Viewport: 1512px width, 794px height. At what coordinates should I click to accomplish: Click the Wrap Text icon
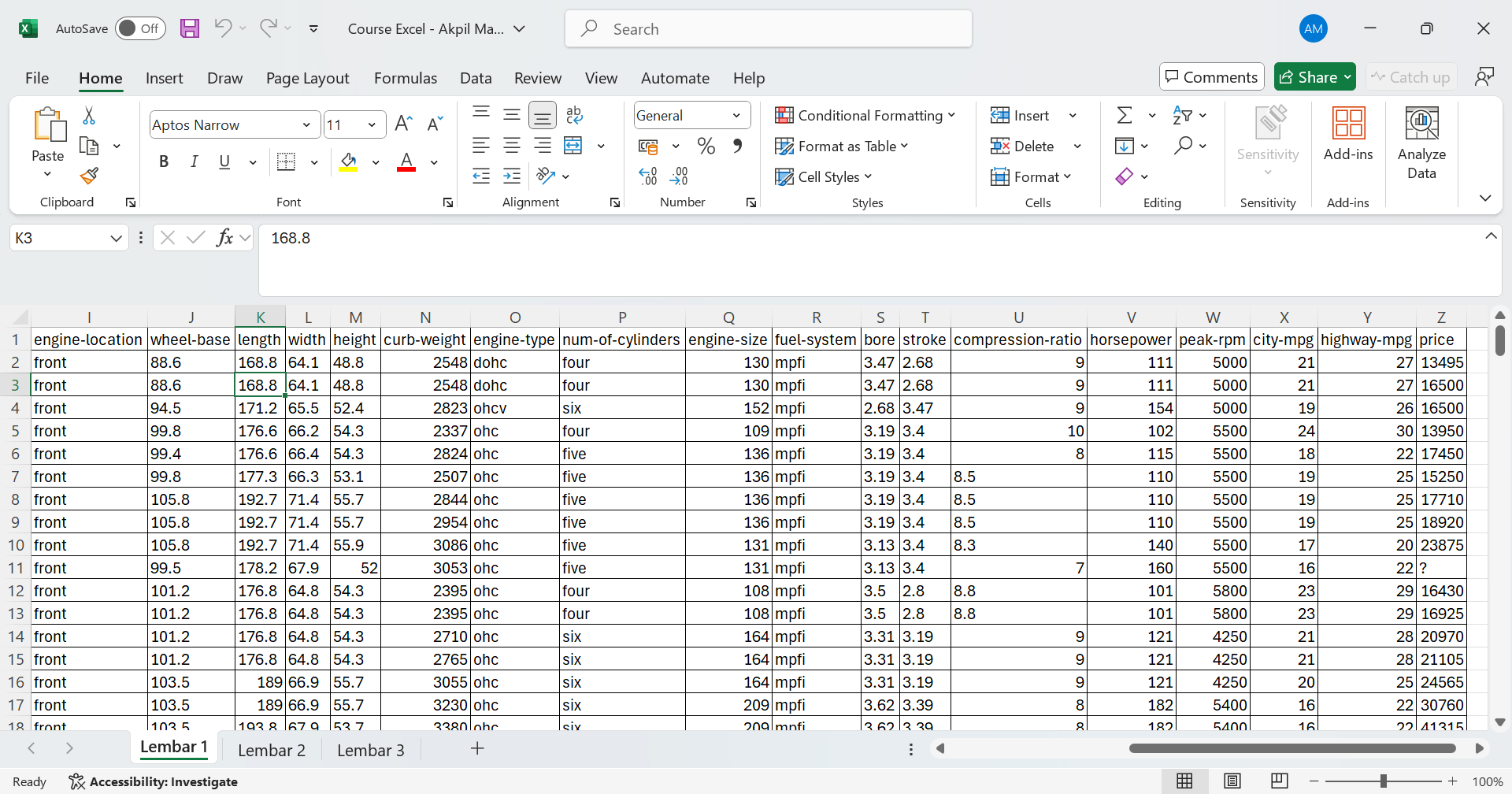tap(574, 115)
